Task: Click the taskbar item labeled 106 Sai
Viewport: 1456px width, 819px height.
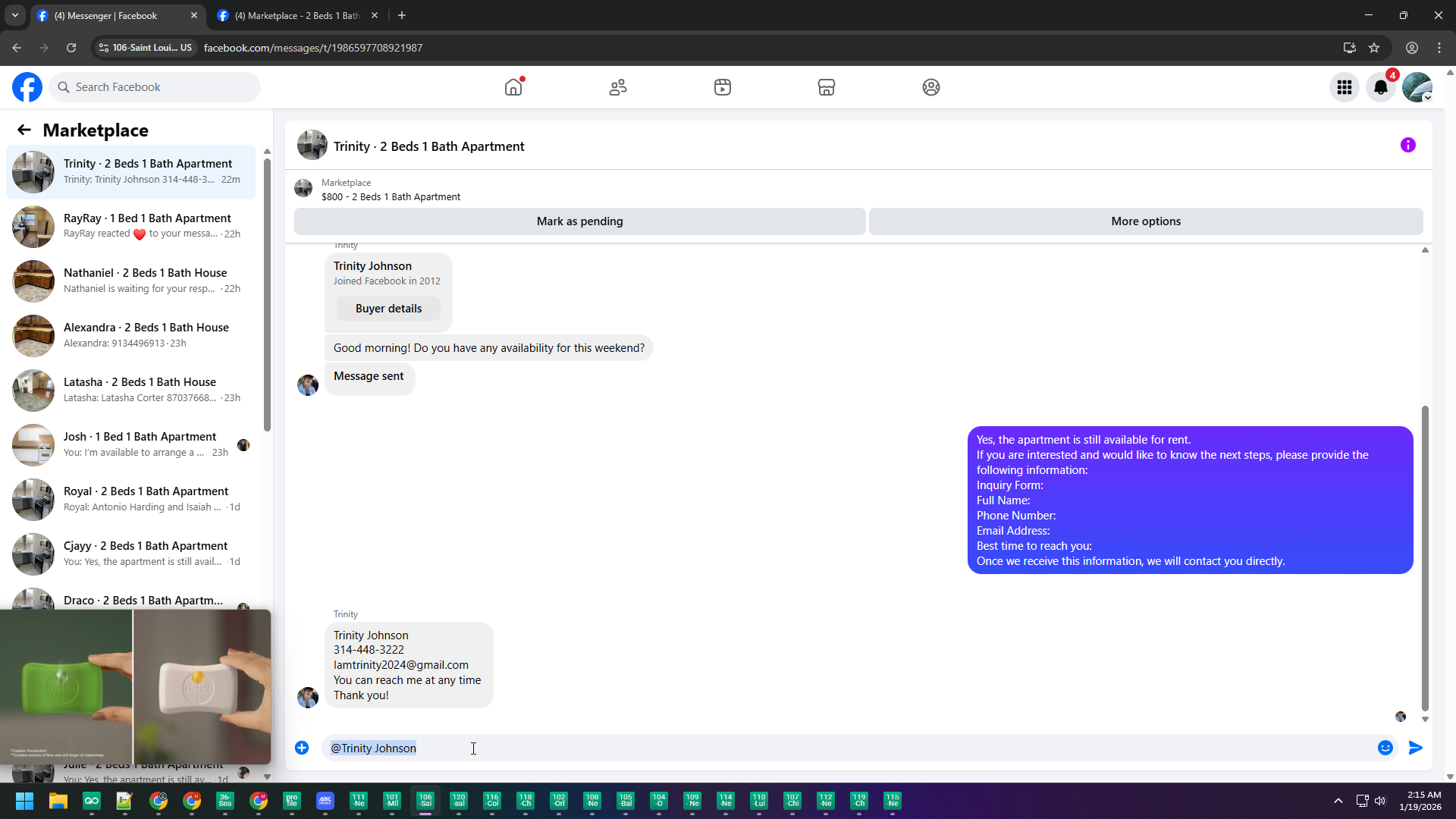Action: pos(425,801)
